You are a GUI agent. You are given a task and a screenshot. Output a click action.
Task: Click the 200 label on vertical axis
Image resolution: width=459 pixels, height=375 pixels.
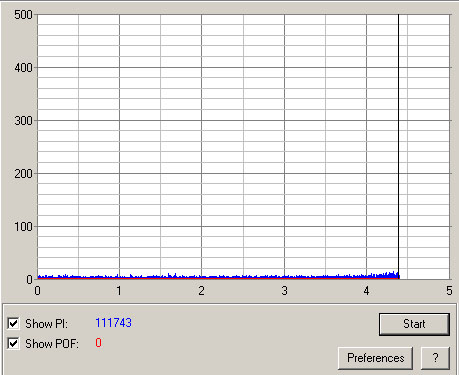(23, 174)
